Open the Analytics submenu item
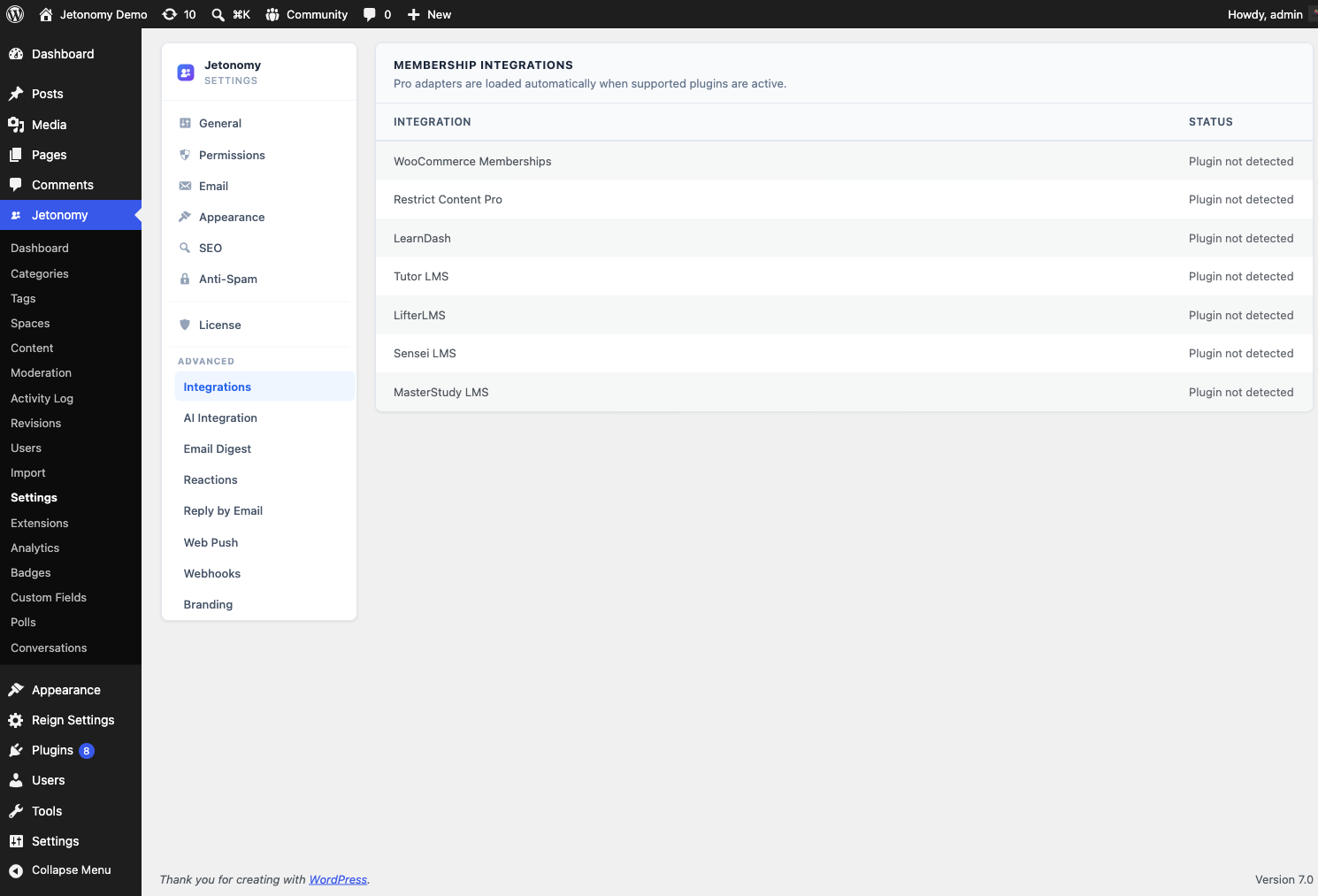The width and height of the screenshot is (1318, 896). click(x=34, y=548)
